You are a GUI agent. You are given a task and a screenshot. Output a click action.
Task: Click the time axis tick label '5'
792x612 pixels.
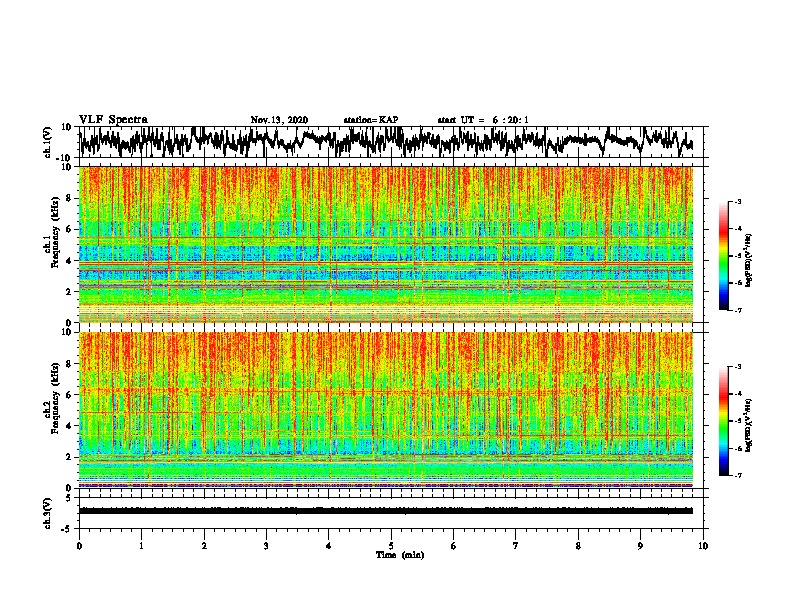[x=391, y=546]
